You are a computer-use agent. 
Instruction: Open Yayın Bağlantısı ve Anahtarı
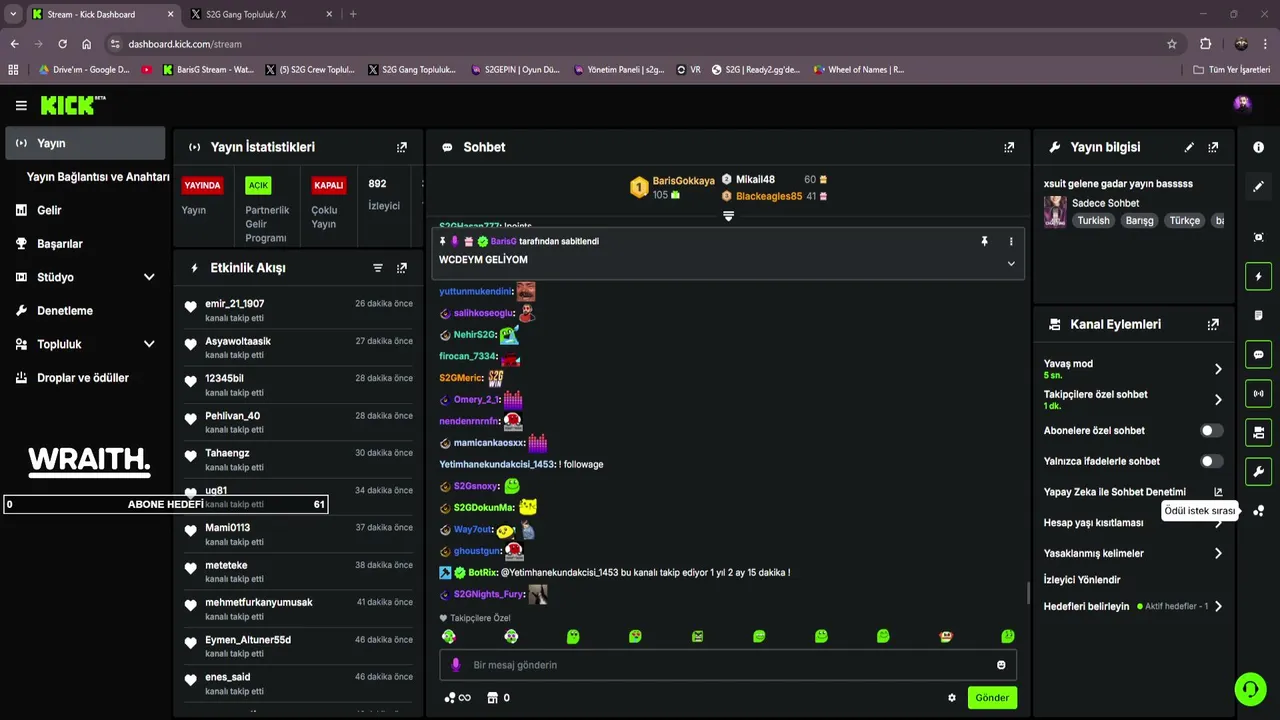[x=98, y=177]
